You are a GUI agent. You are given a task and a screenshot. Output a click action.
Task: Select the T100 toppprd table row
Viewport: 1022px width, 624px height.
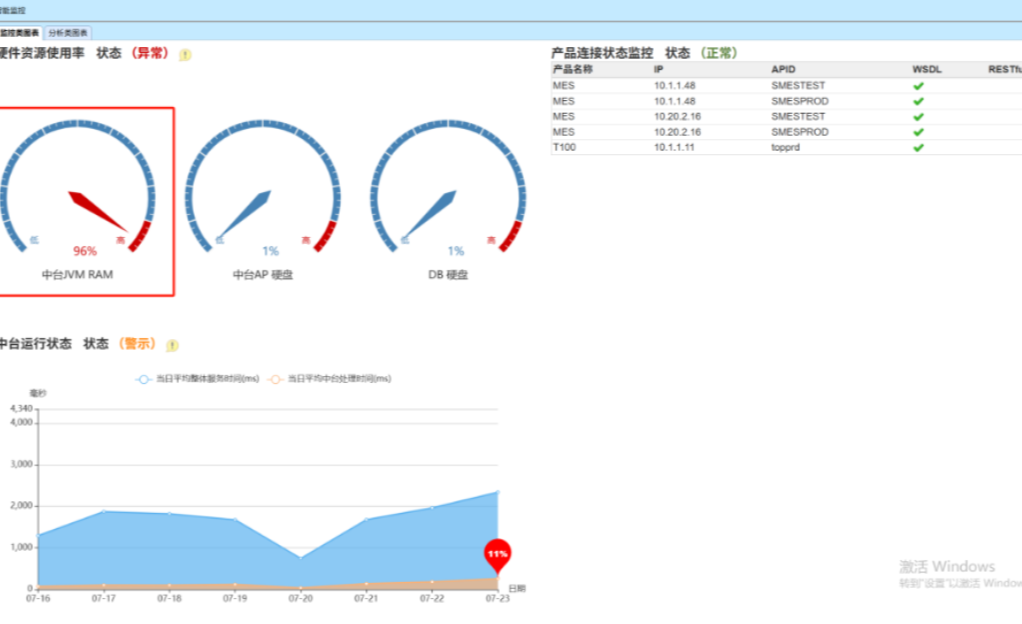[x=700, y=148]
